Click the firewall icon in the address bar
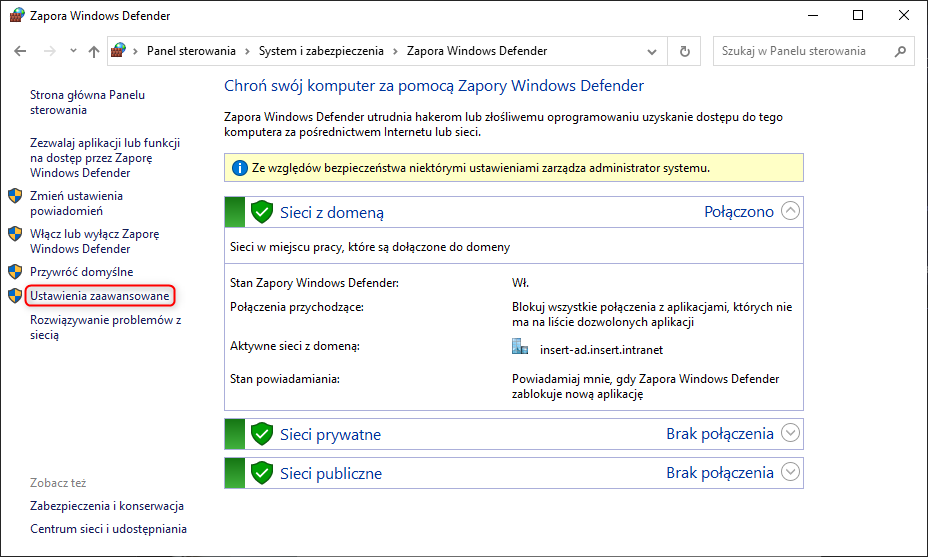The height and width of the screenshot is (557, 928). tap(118, 50)
